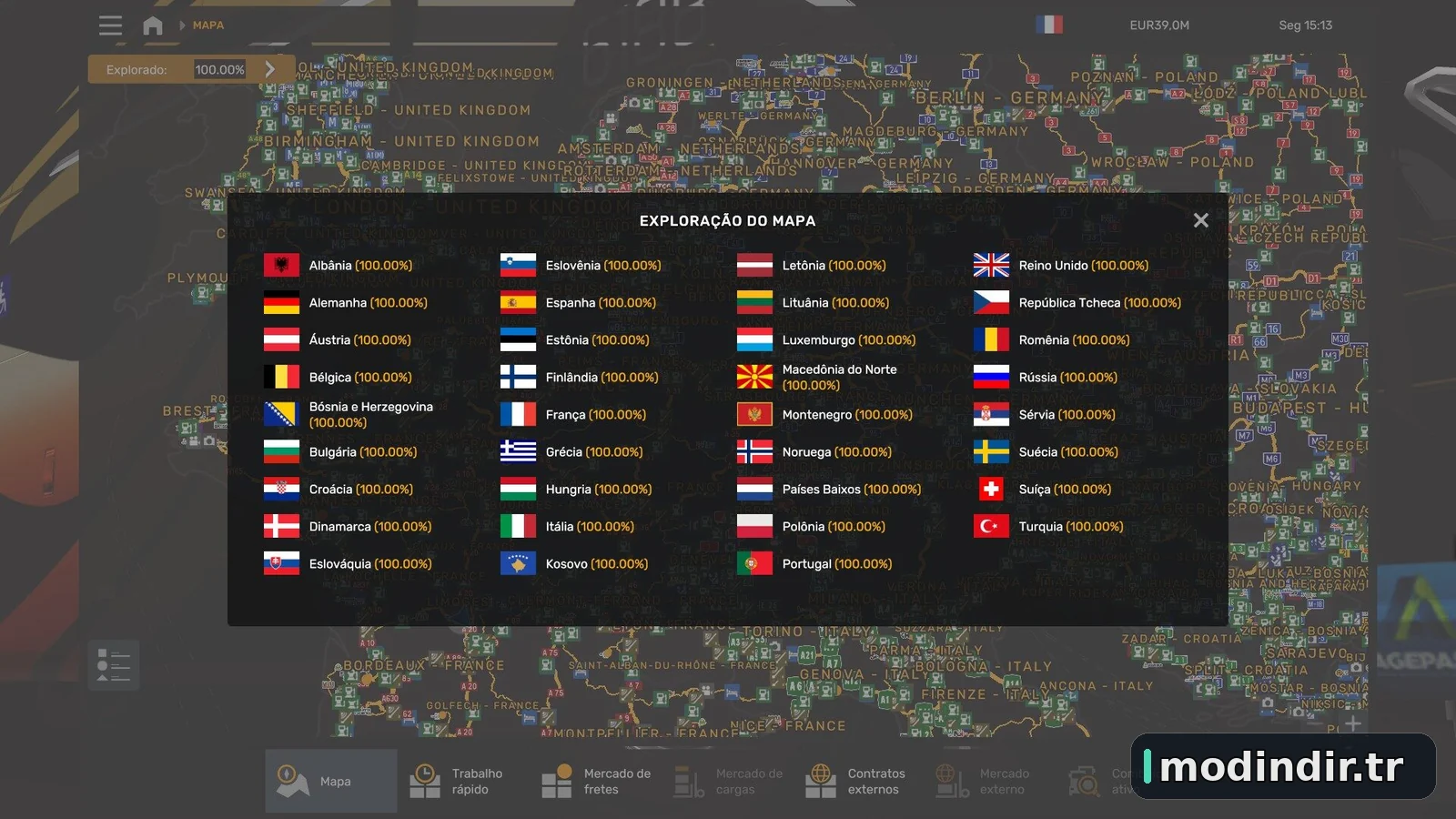This screenshot has width=1456, height=819.
Task: Click the Espanha flag icon
Action: point(518,302)
